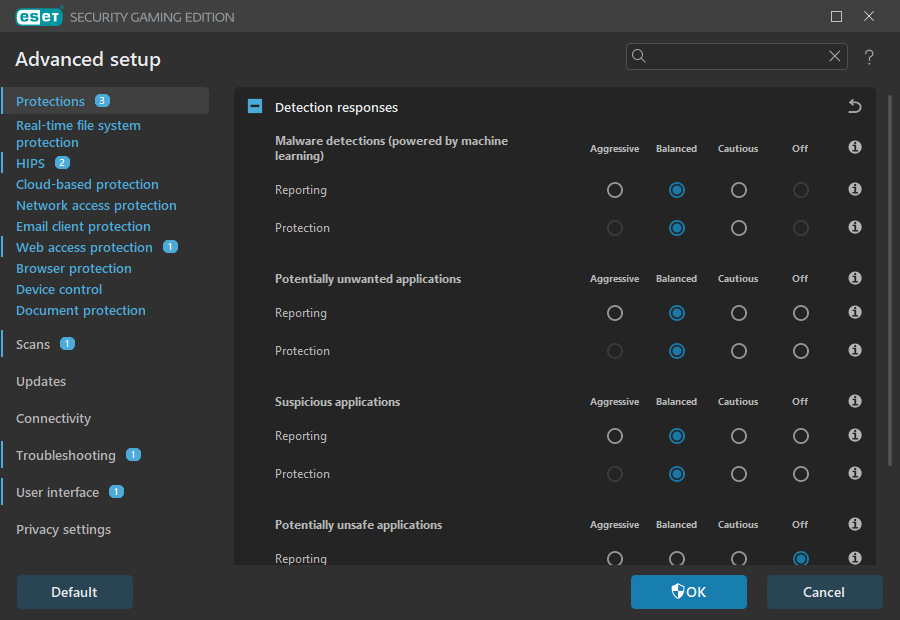Set Suspicious applications Protection to Off
Screen dimensions: 900x620
tap(801, 474)
